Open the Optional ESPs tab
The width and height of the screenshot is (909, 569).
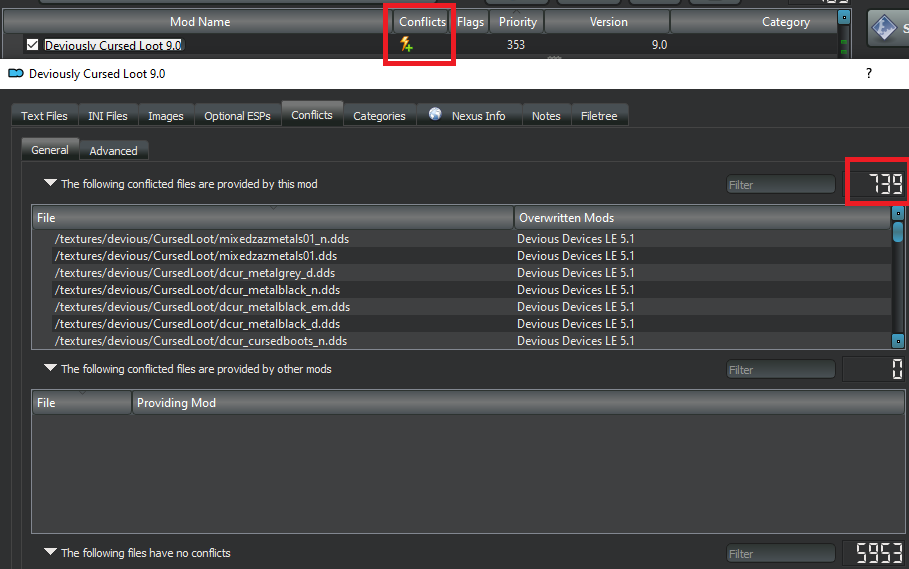pos(237,116)
